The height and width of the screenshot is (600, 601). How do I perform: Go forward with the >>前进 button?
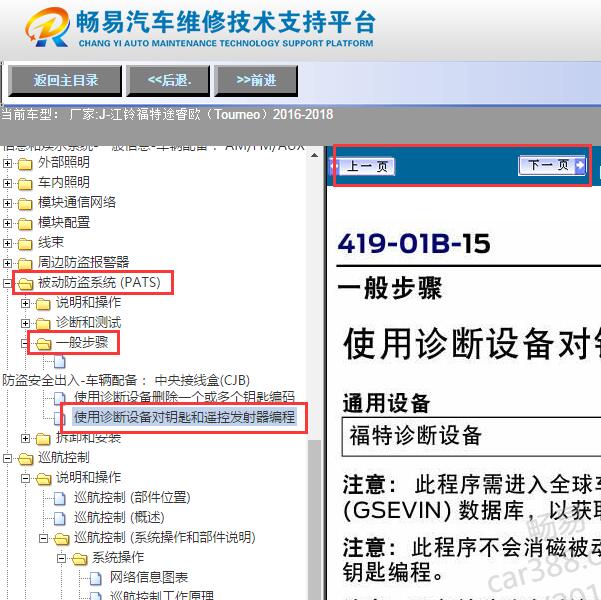pos(256,81)
